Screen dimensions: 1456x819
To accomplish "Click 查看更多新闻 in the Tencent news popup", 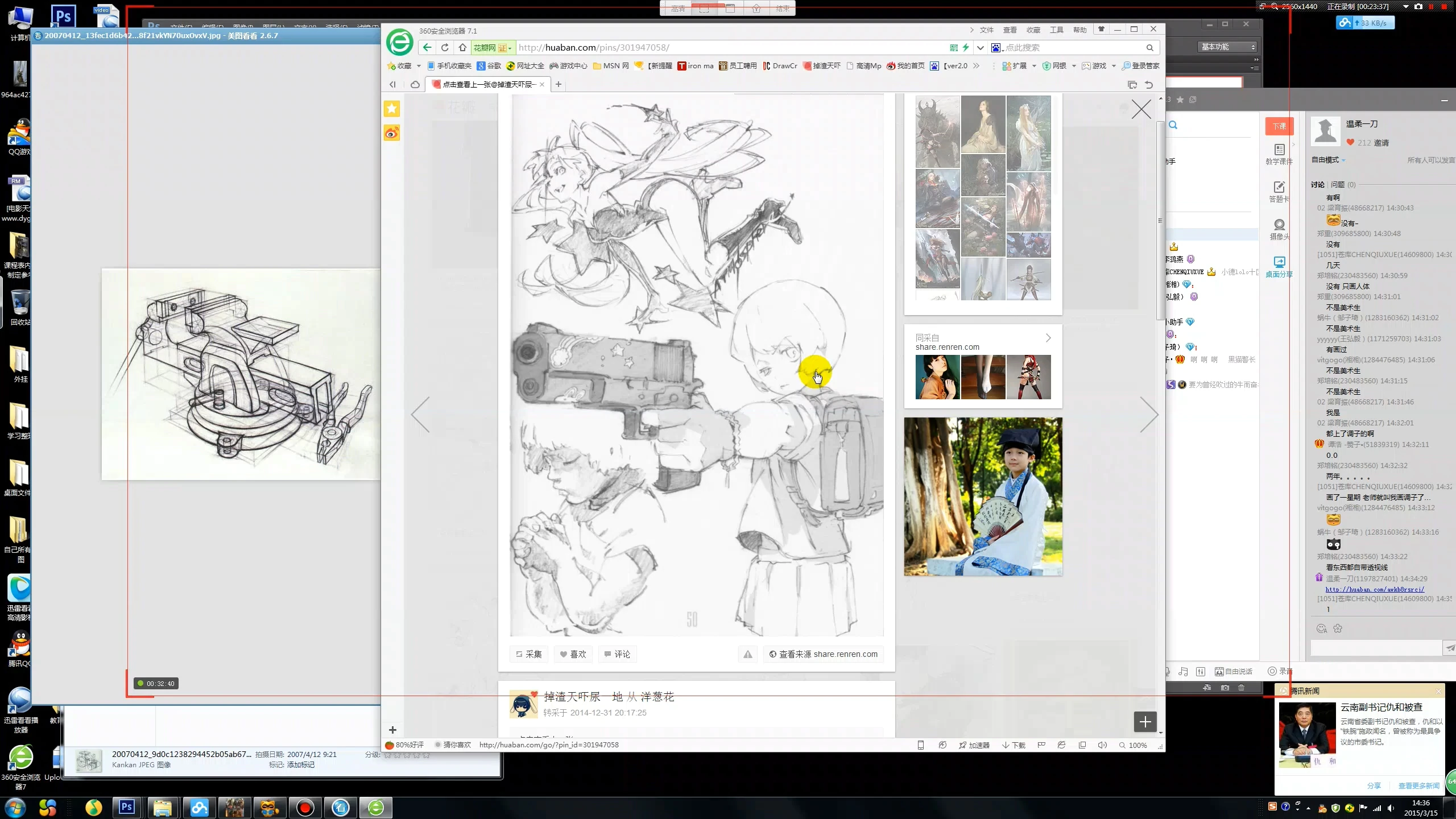I will (x=1418, y=786).
